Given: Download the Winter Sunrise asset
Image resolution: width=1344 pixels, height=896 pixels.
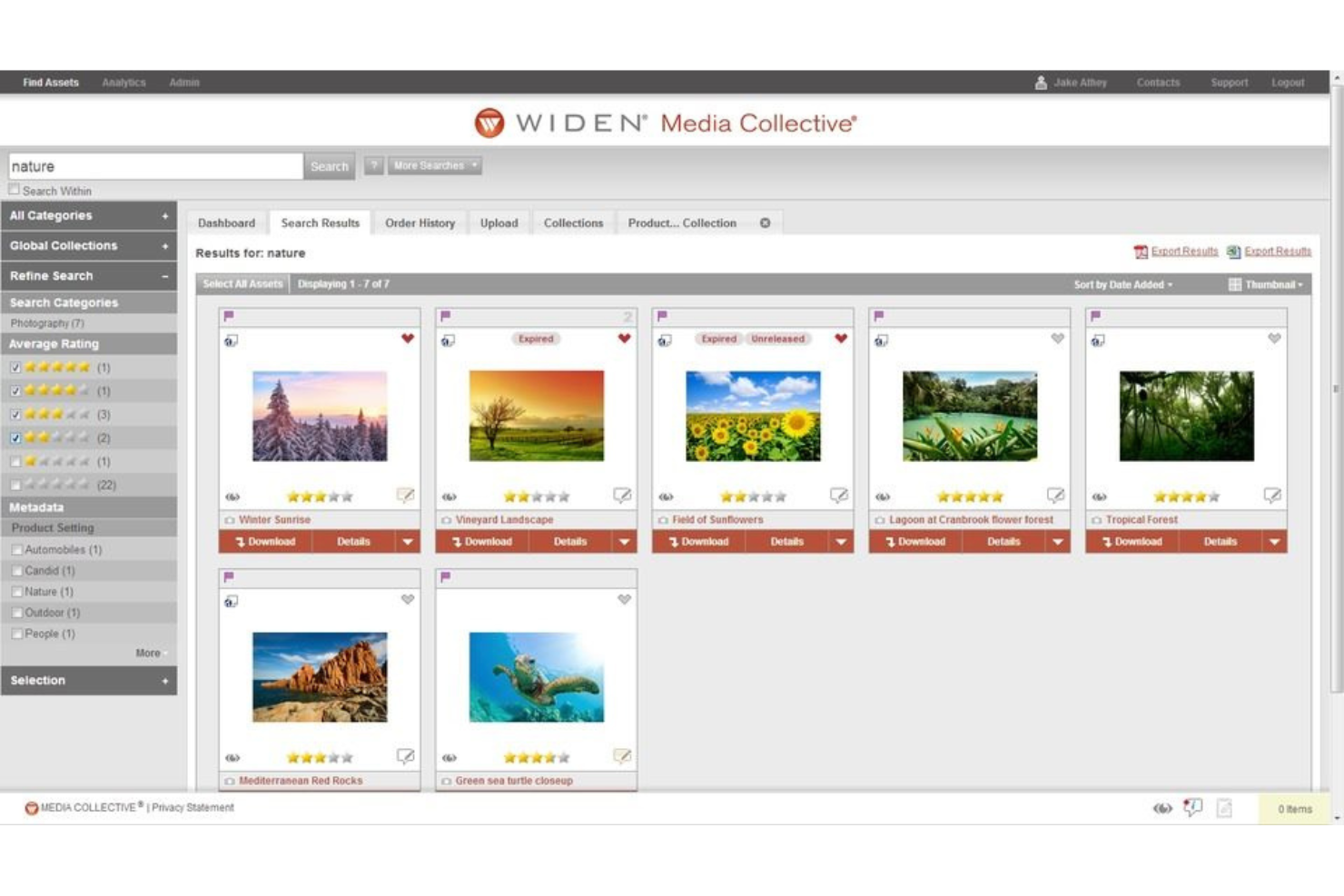Looking at the screenshot, I should (265, 542).
